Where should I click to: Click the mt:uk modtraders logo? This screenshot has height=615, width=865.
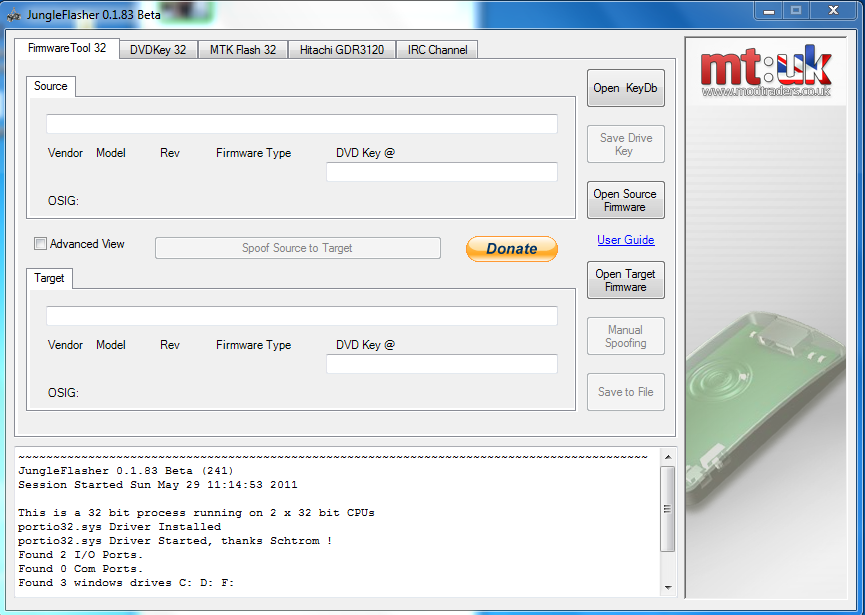[766, 71]
